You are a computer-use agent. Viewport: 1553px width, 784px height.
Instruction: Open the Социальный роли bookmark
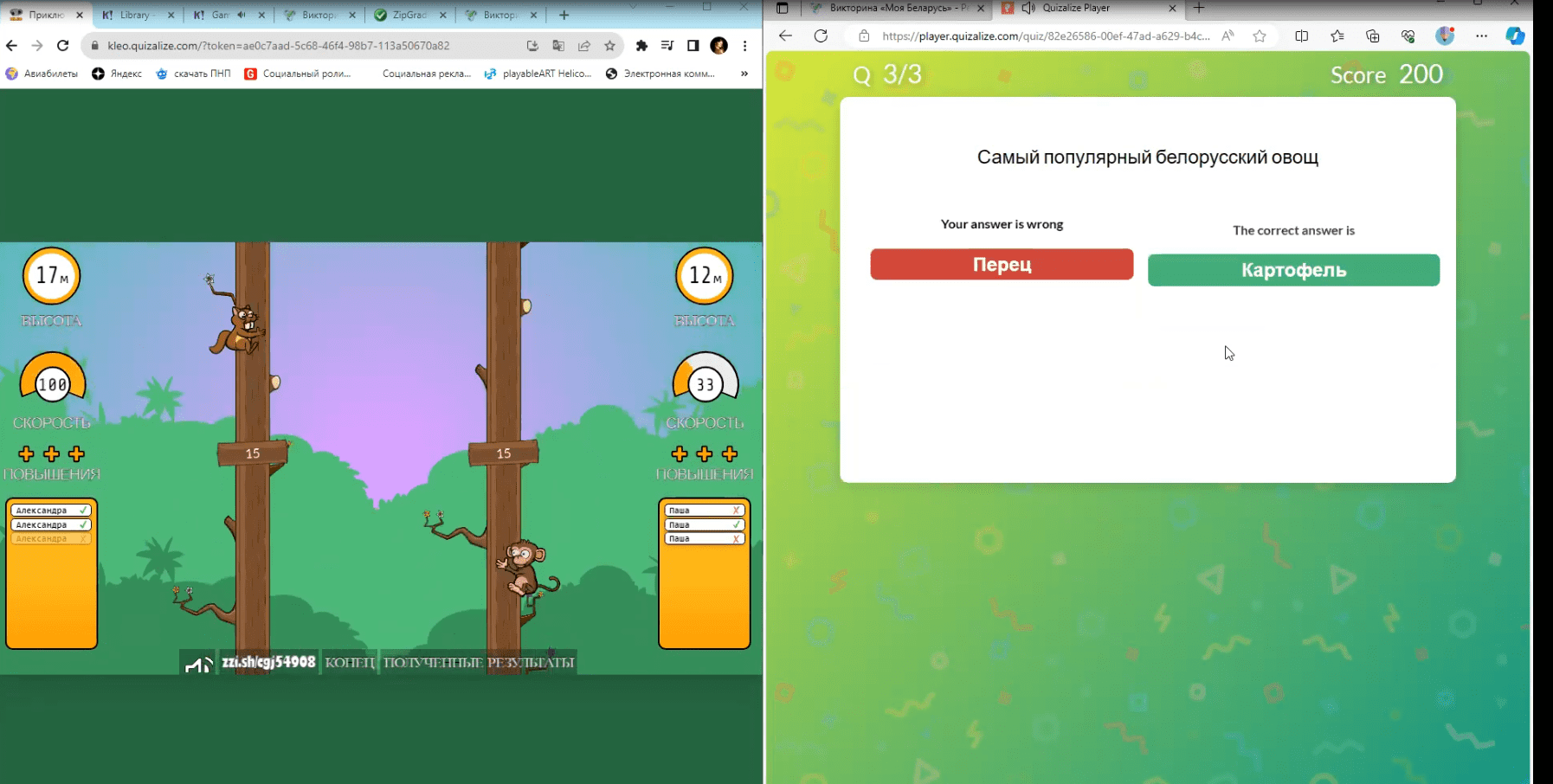[x=298, y=74]
